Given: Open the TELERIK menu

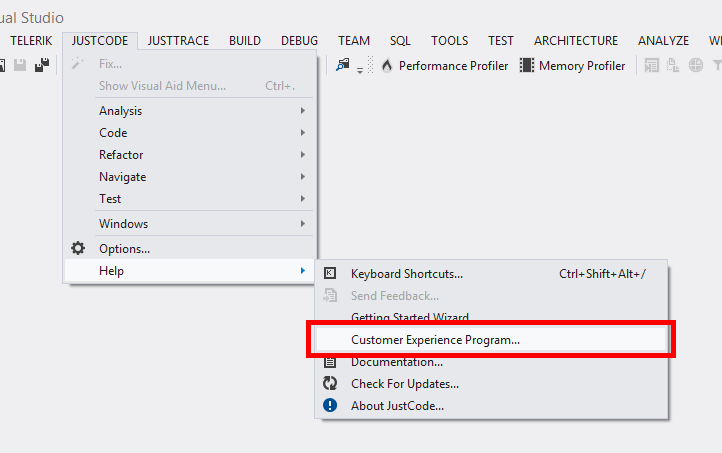Looking at the screenshot, I should click(31, 41).
